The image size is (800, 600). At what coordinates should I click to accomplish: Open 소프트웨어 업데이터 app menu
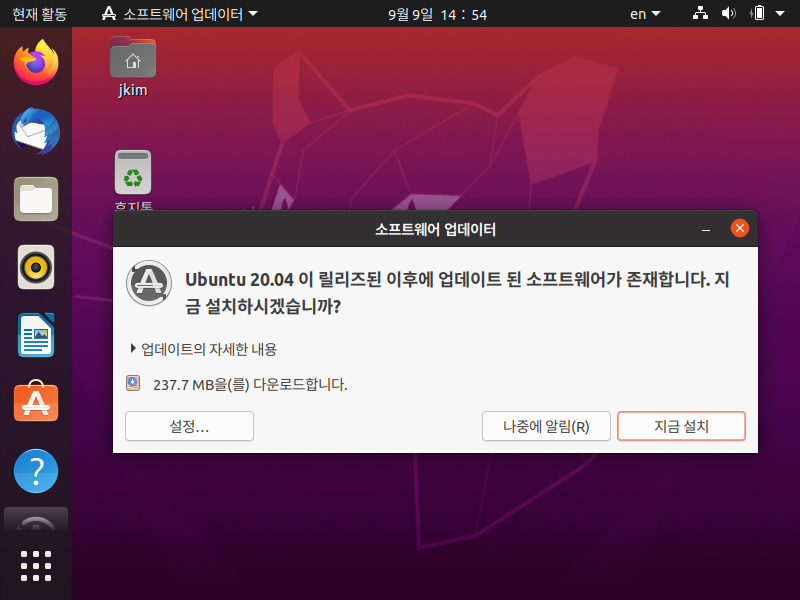(x=180, y=14)
